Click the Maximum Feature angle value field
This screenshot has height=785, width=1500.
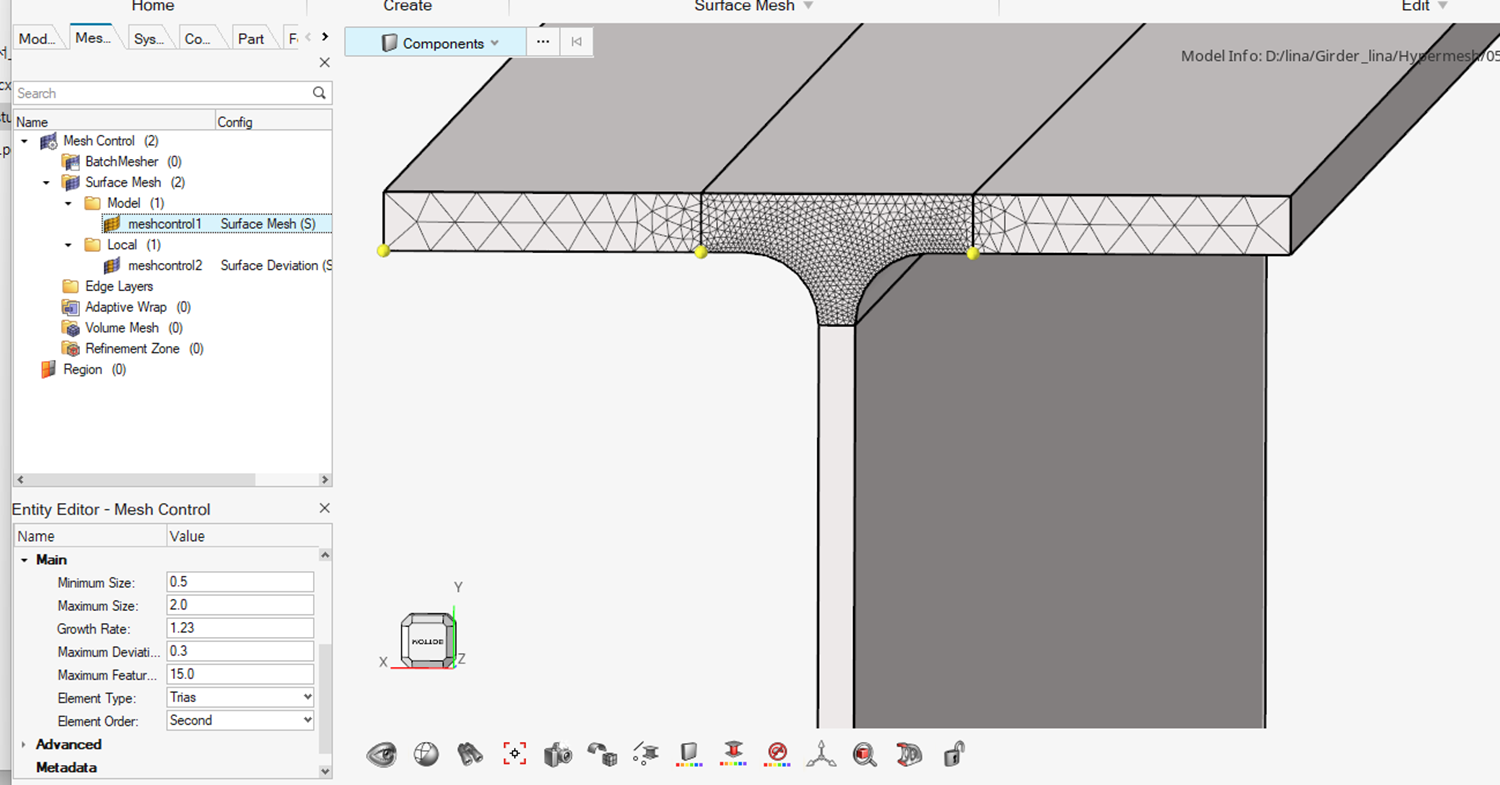click(241, 674)
